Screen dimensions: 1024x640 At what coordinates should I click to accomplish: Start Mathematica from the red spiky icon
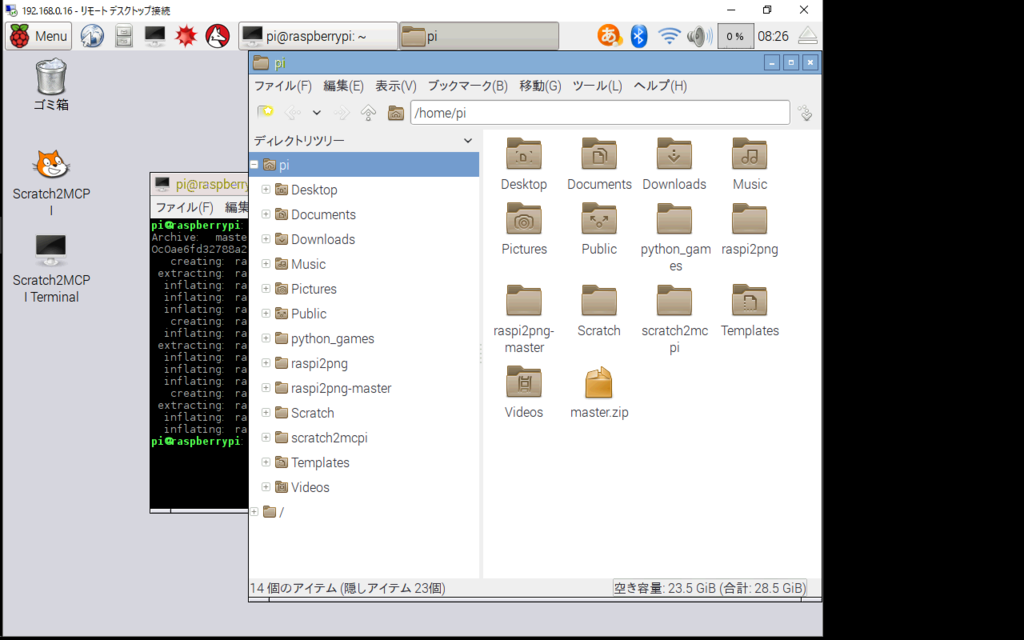(x=186, y=36)
